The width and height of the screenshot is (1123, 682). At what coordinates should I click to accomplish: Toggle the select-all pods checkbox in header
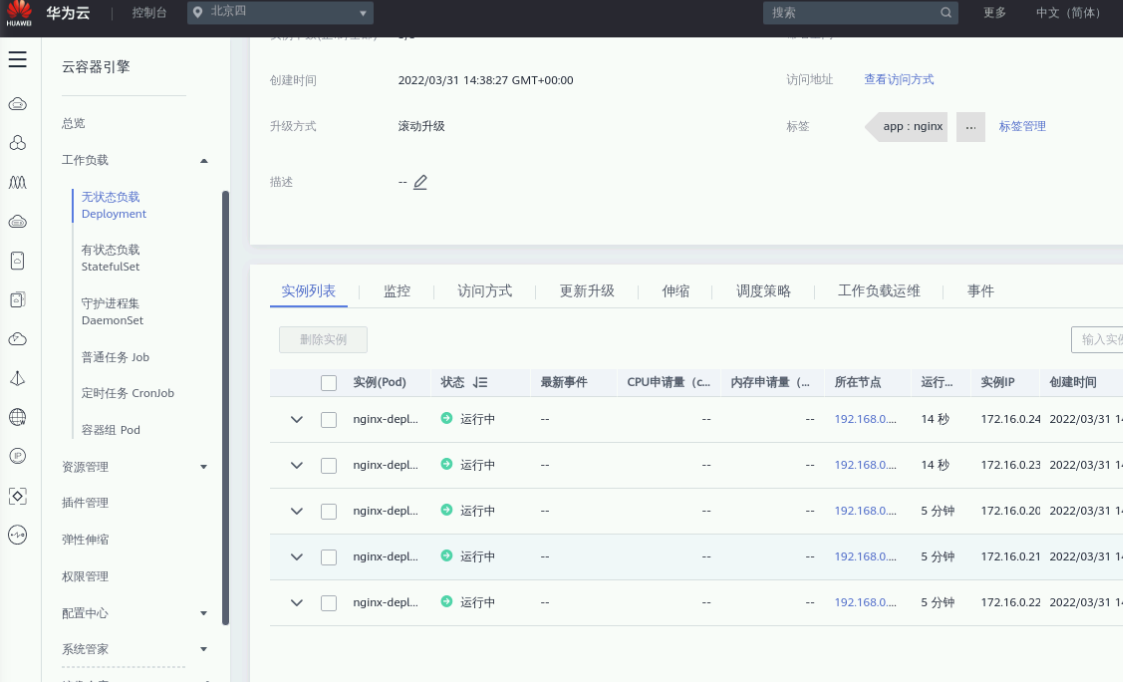pyautogui.click(x=329, y=383)
